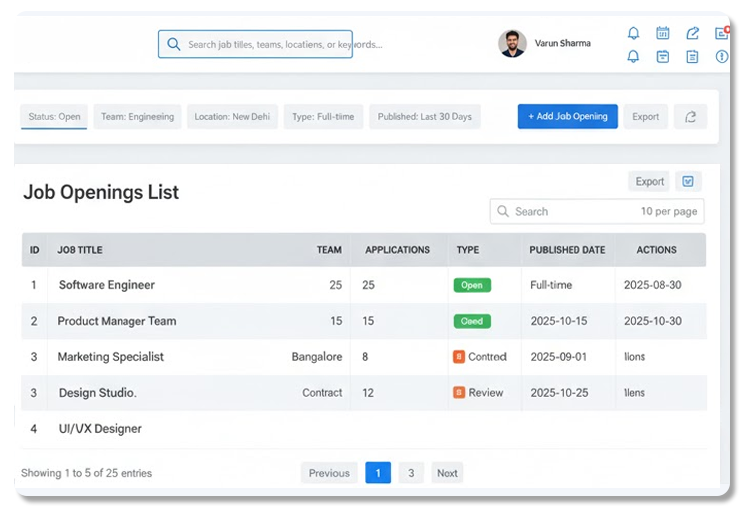This screenshot has width=746, height=507.
Task: Toggle the Status: Open filter chip
Action: (x=54, y=117)
